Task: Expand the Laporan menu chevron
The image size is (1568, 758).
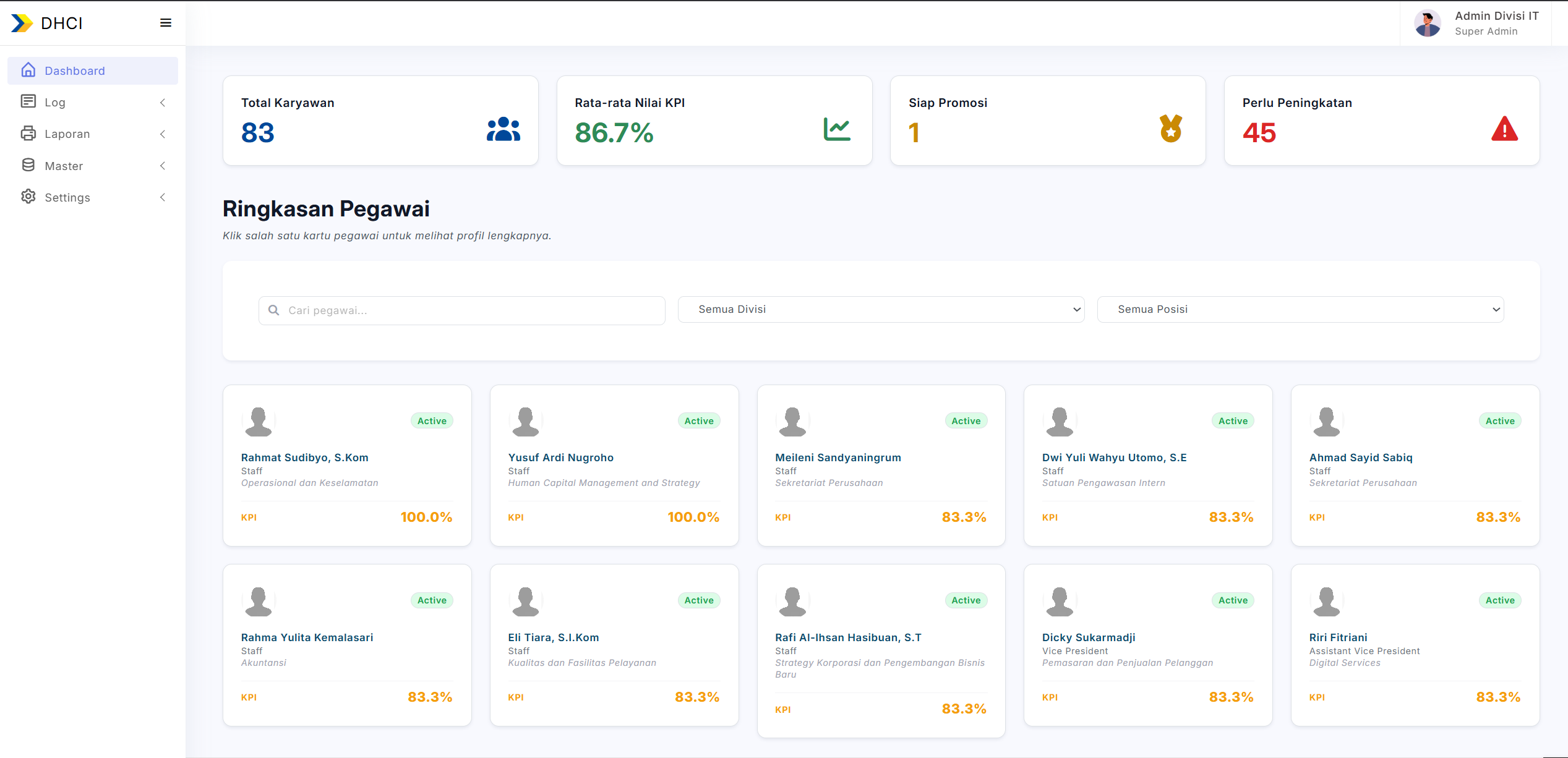Action: click(163, 134)
